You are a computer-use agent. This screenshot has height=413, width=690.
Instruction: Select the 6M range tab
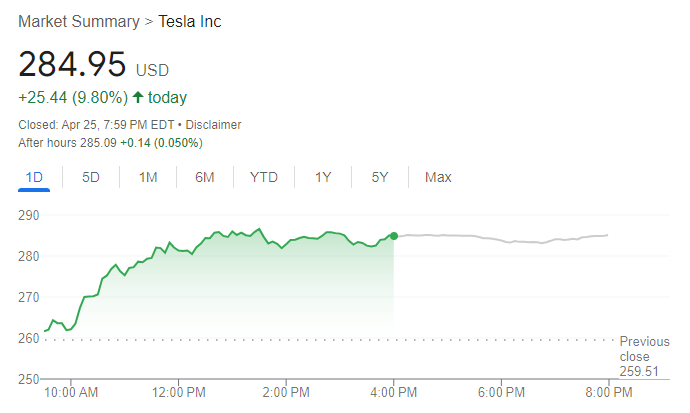tap(205, 178)
